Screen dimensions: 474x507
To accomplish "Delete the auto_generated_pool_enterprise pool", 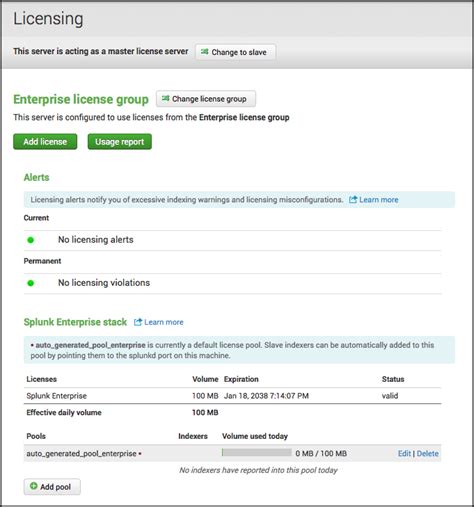I will point(427,453).
